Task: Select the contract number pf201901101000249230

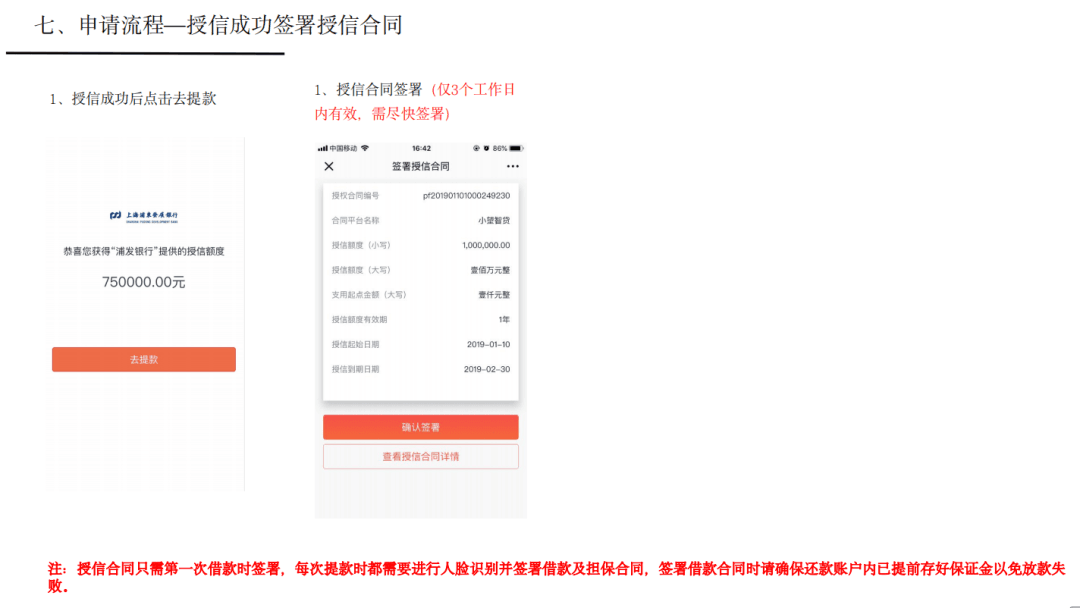Action: [x=466, y=196]
